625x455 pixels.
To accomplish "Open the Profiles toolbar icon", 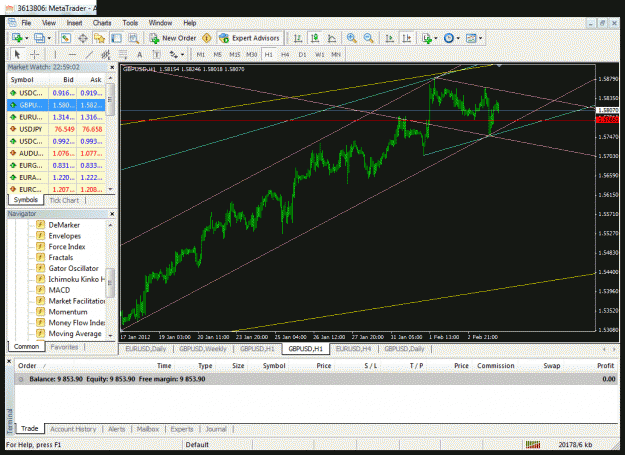I will tap(39, 38).
